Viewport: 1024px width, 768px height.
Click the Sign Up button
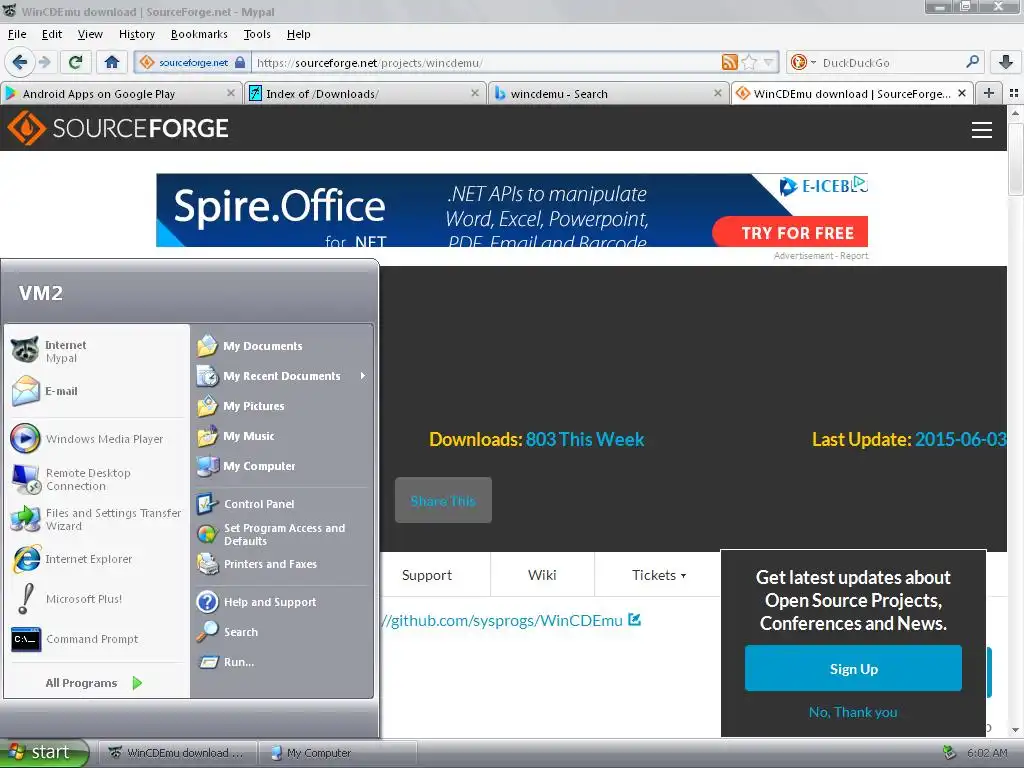pos(853,668)
